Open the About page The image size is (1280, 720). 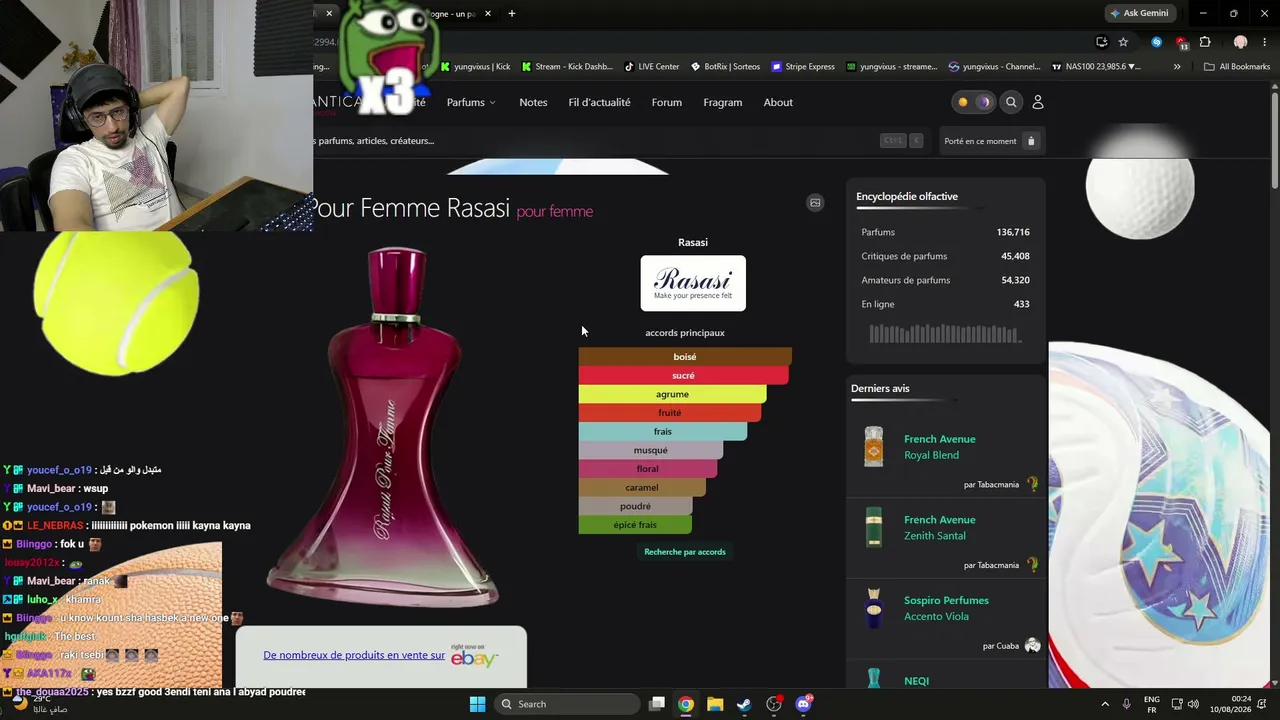(778, 102)
